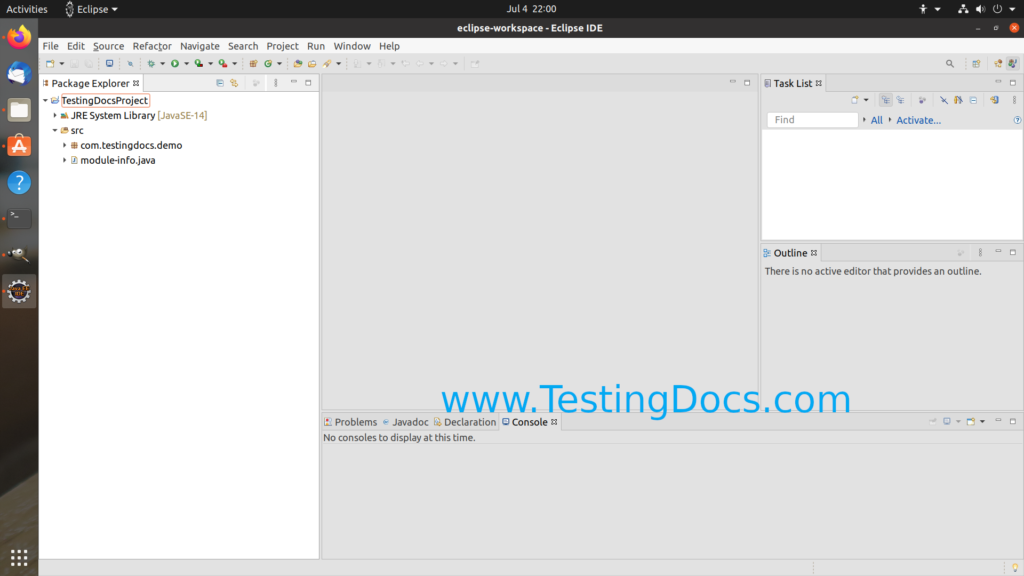Expand com.testingdocs.demo package

point(64,145)
